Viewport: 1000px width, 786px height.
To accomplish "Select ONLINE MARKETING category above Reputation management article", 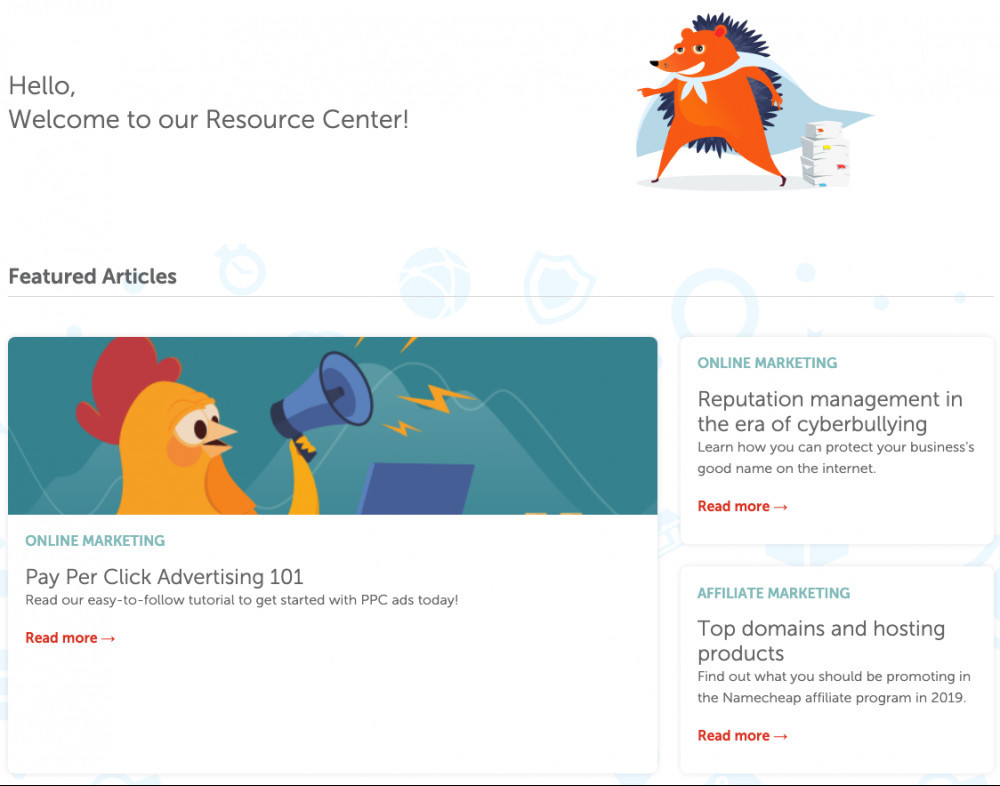I will click(767, 362).
